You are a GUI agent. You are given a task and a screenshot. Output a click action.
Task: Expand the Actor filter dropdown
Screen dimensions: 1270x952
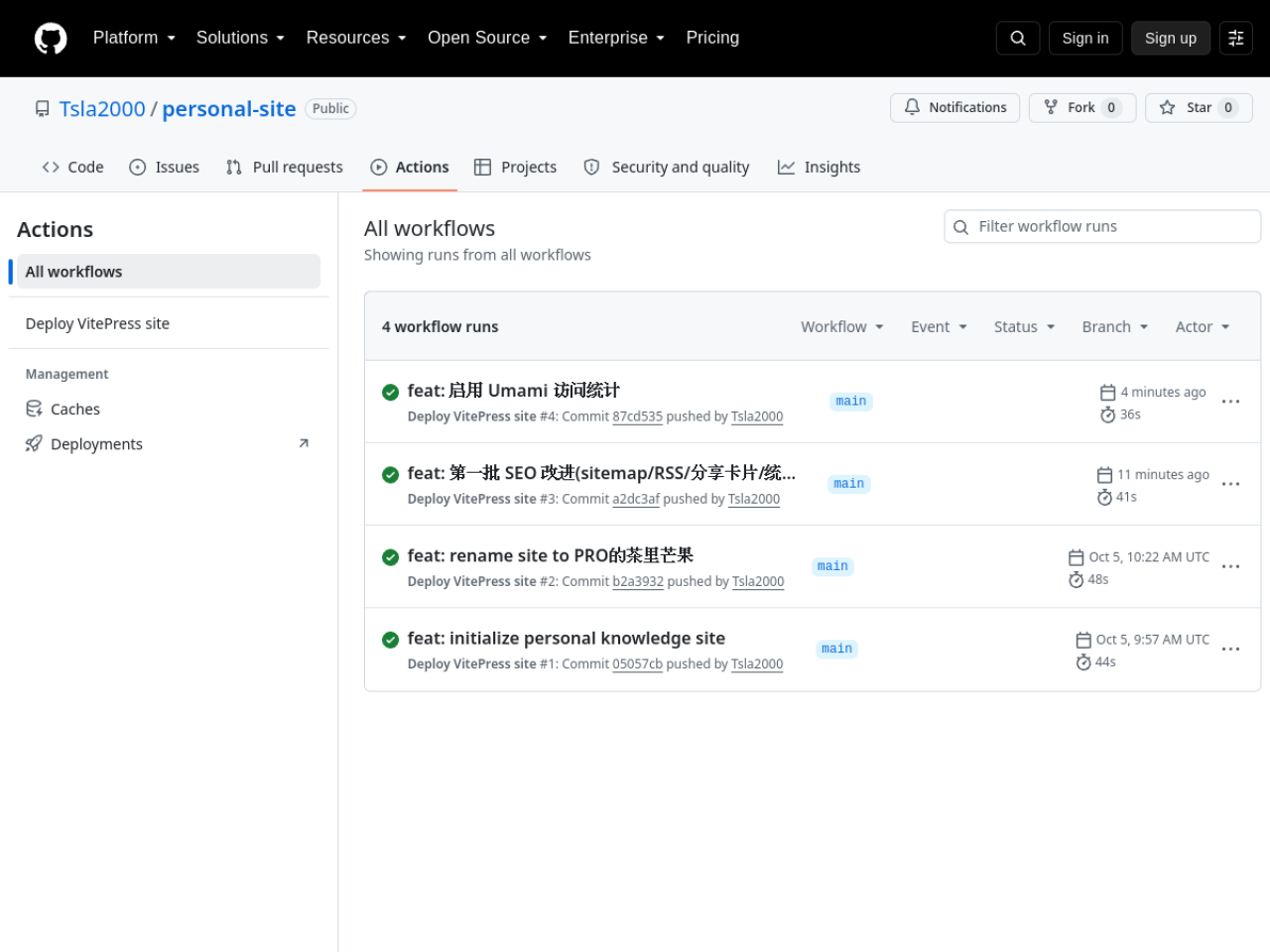click(1203, 326)
